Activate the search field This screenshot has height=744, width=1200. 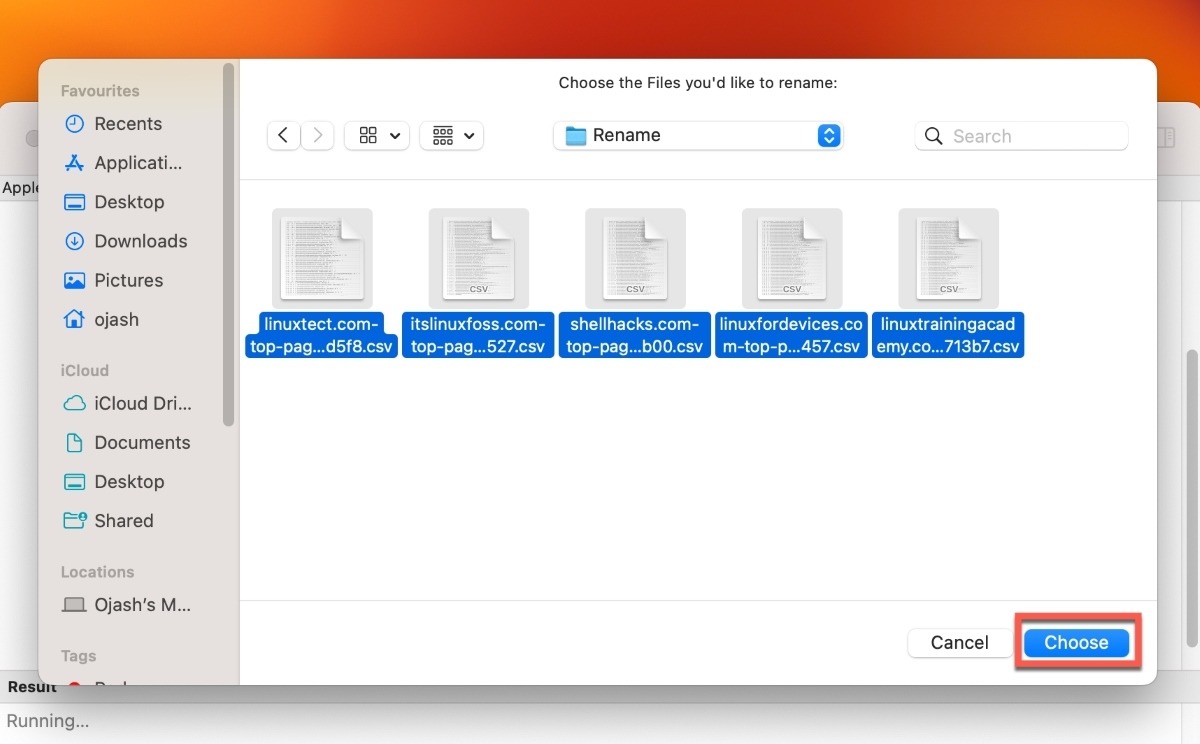pyautogui.click(x=1020, y=135)
